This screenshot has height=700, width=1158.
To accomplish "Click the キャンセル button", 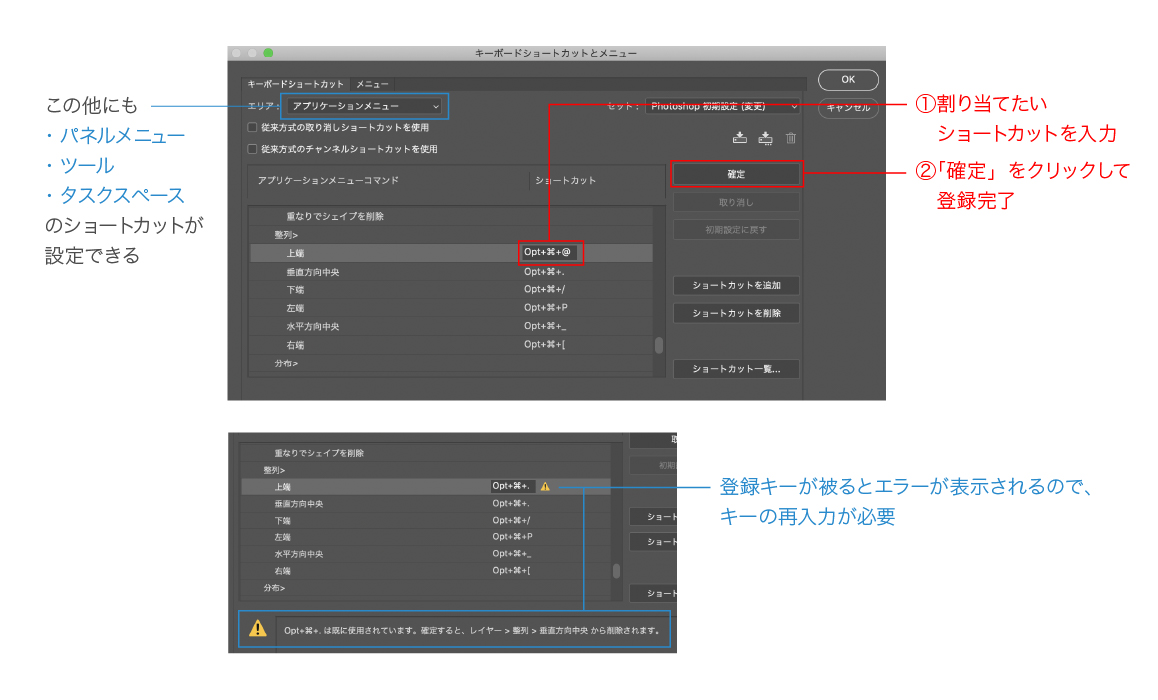I will [x=848, y=108].
